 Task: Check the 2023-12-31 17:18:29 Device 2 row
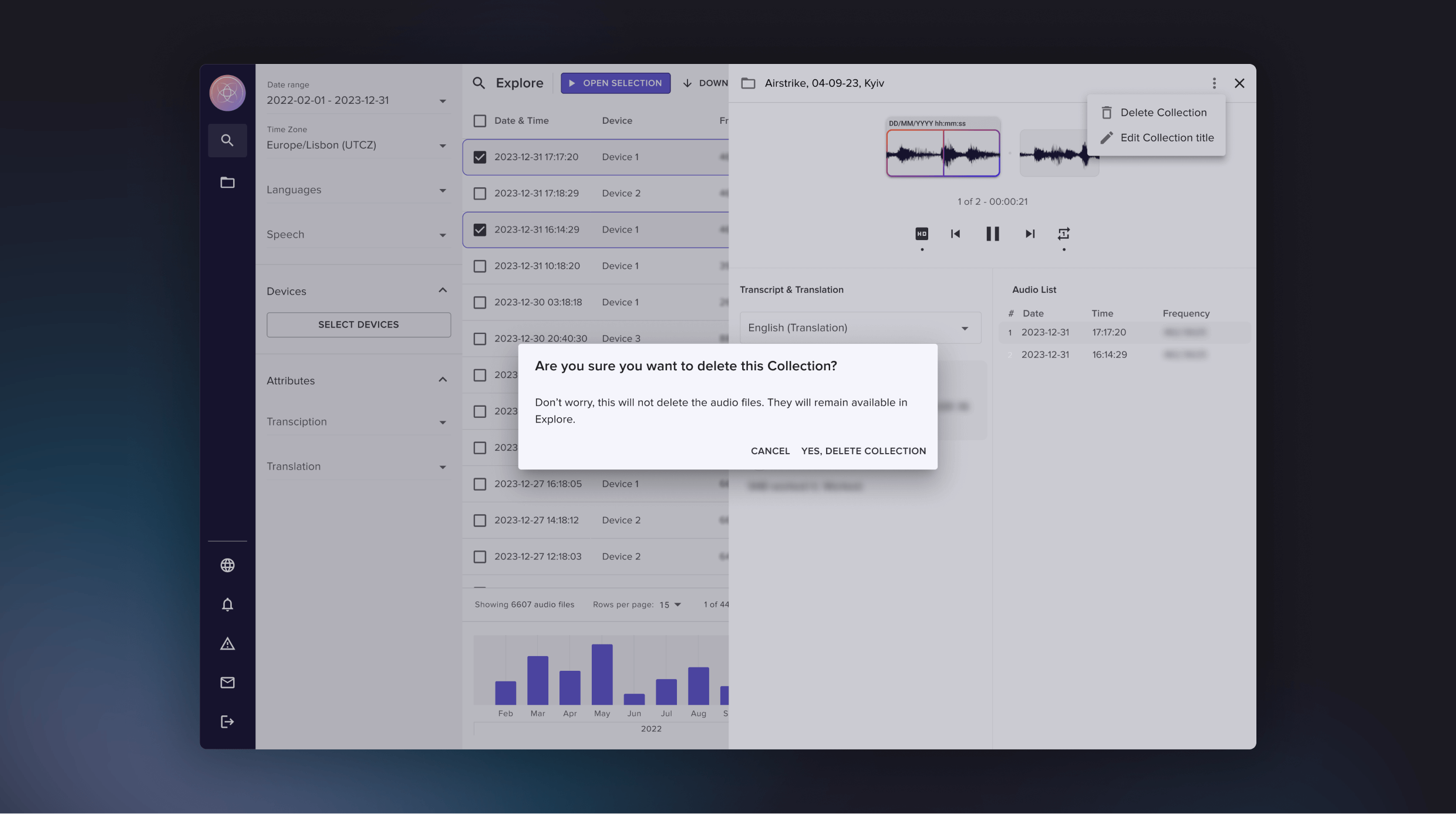[x=480, y=193]
